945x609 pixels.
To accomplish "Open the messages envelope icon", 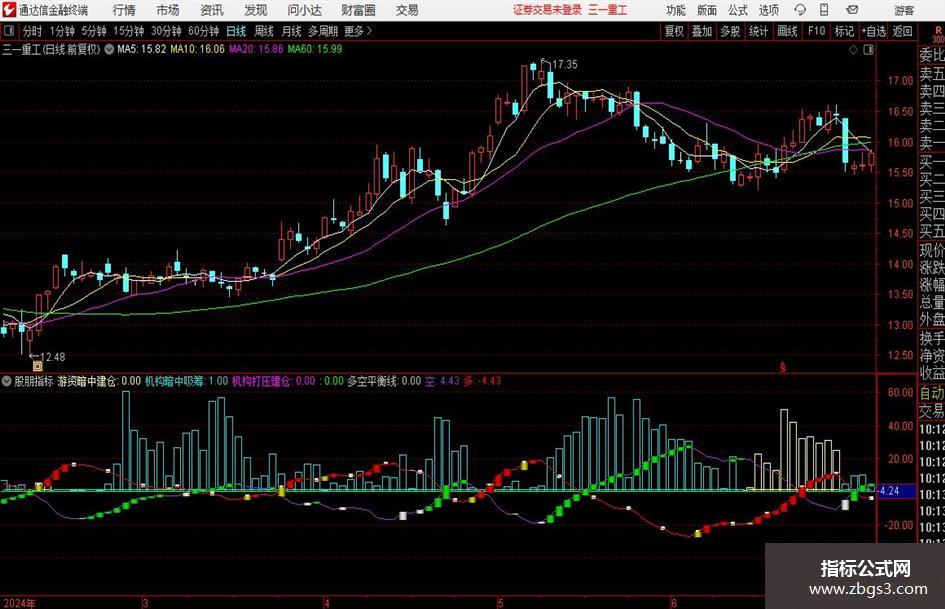I will click(x=852, y=10).
